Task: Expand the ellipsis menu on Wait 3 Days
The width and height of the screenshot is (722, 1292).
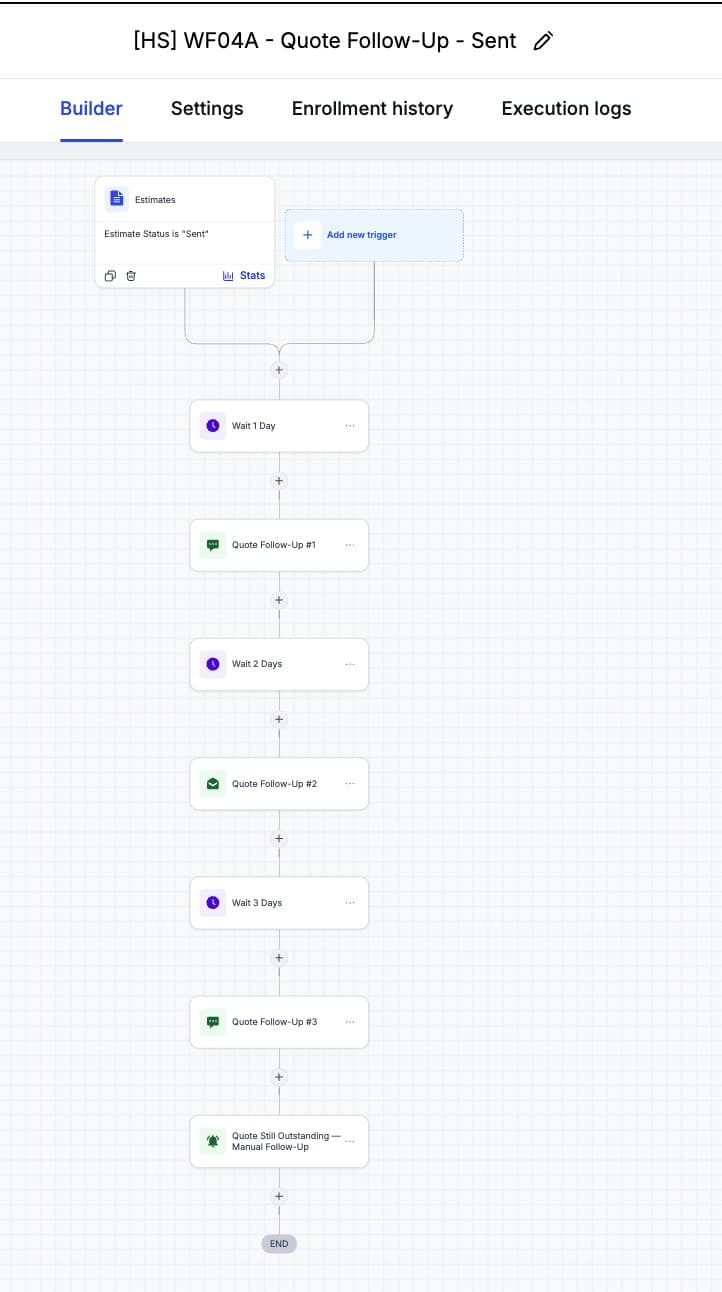Action: click(x=349, y=903)
